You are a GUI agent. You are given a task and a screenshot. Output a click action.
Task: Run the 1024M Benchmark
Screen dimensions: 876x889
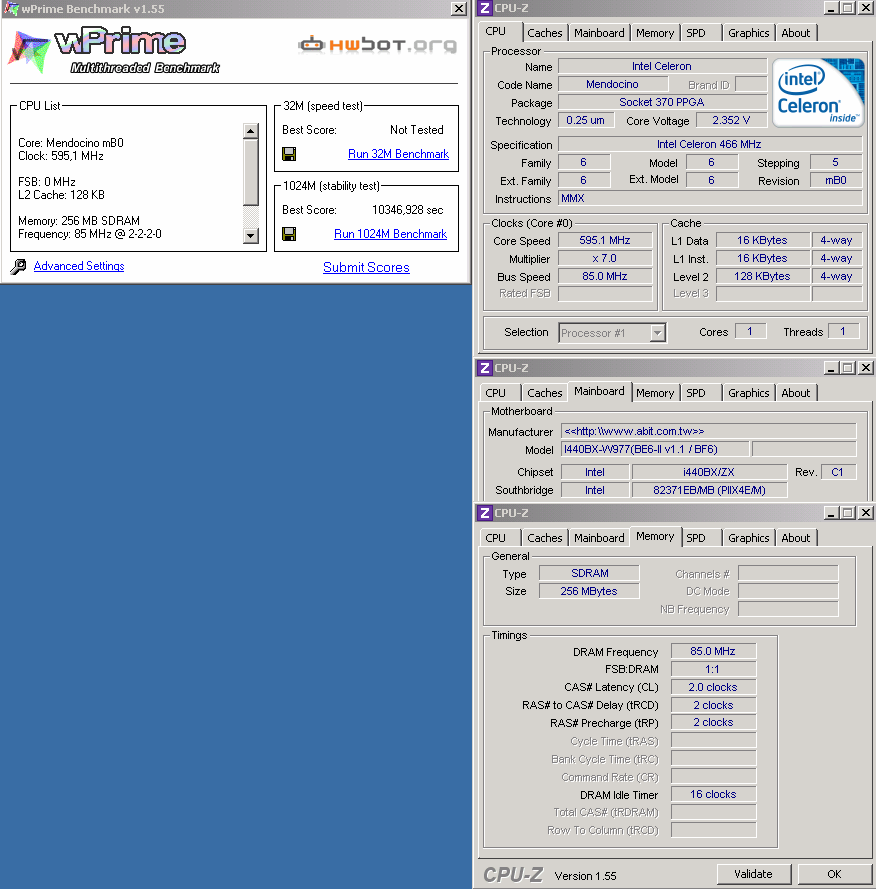(x=390, y=234)
